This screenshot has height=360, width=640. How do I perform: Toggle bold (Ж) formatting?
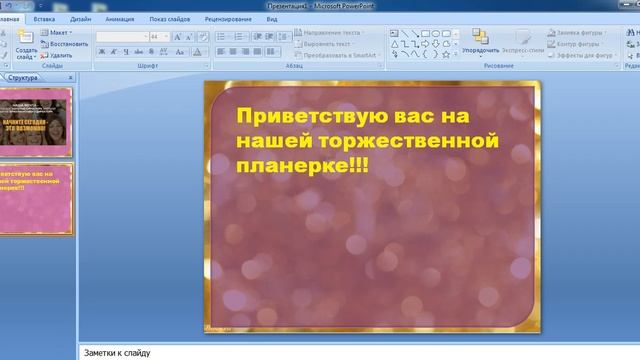[102, 51]
